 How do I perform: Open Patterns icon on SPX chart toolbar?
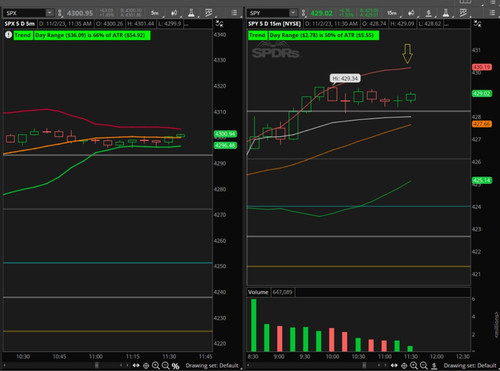pyautogui.click(x=209, y=13)
